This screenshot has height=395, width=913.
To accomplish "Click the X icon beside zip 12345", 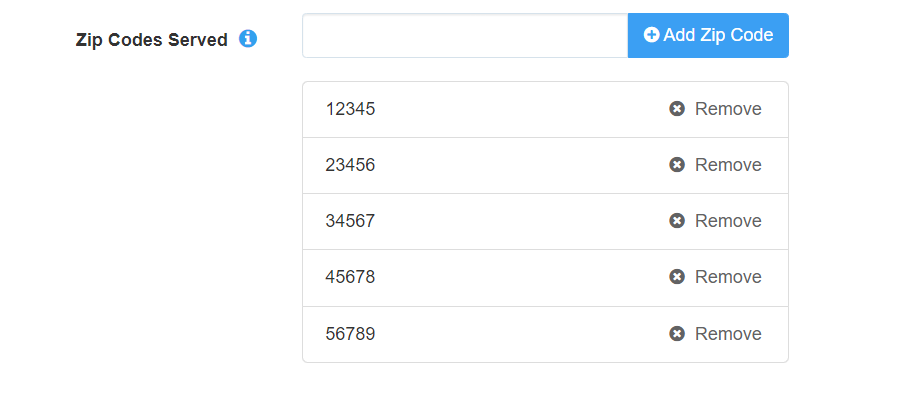I will point(677,109).
